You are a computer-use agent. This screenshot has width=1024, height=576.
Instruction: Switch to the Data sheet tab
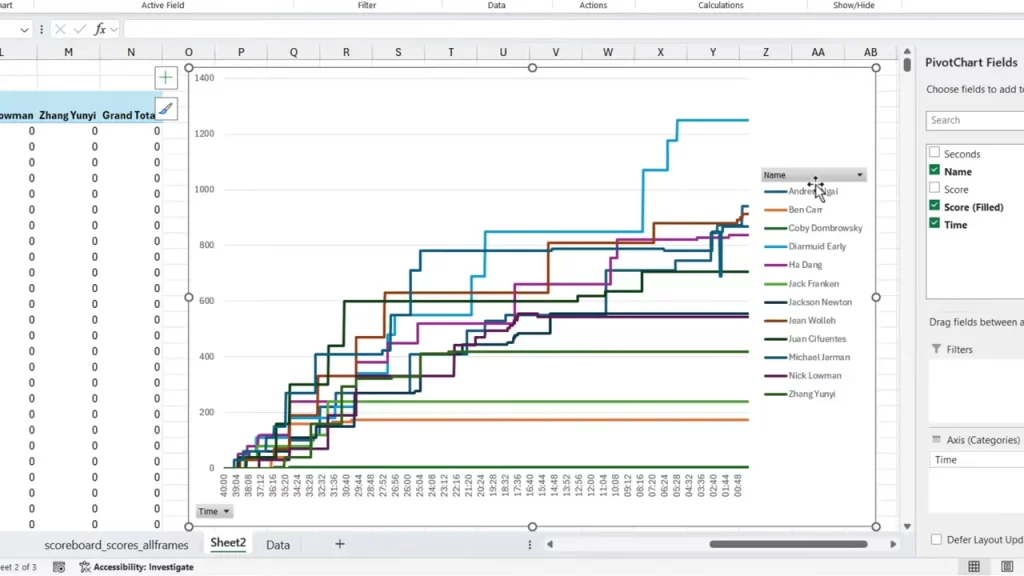point(277,544)
